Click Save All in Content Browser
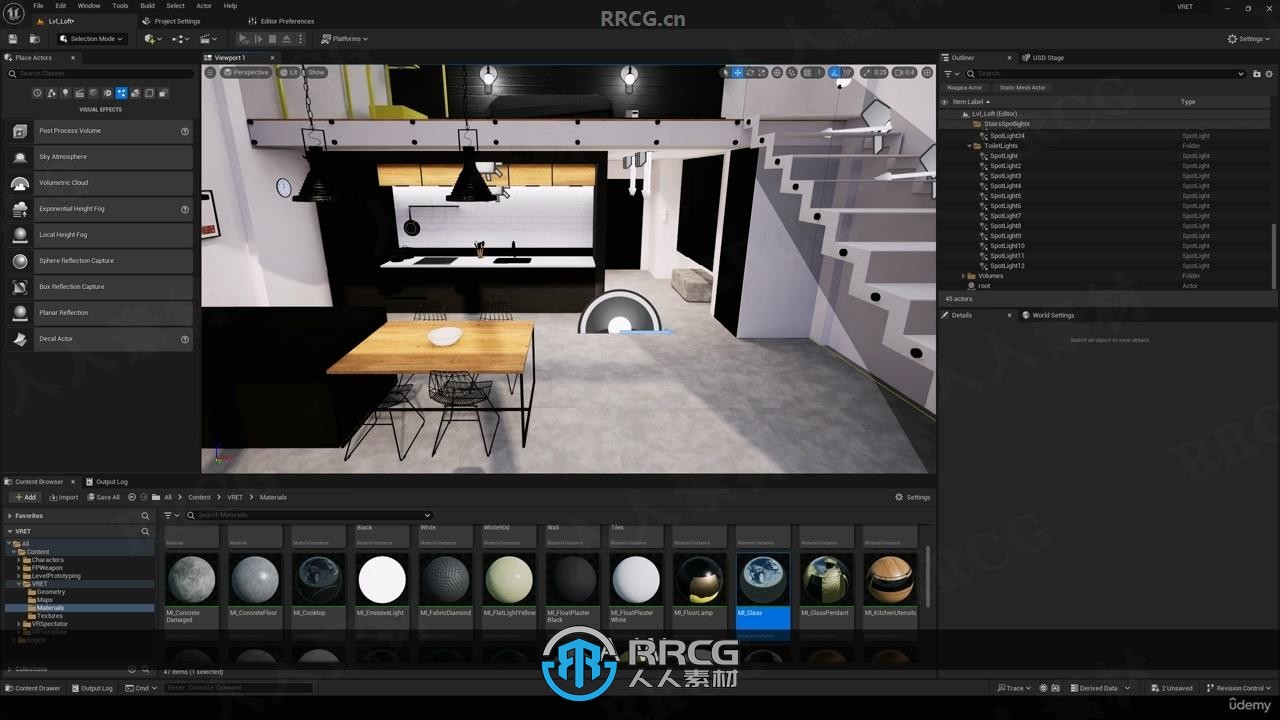Screen dimensions: 1280x720 pos(103,497)
